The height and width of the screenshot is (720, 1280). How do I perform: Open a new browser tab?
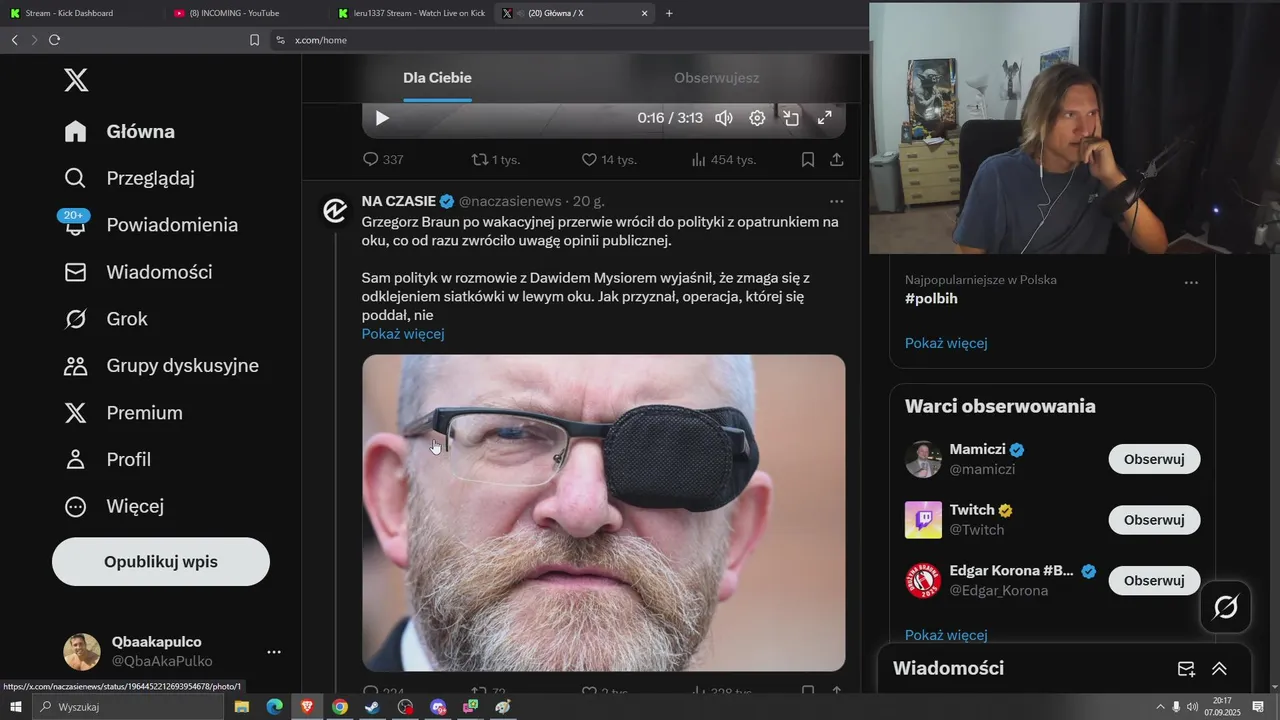(x=669, y=13)
